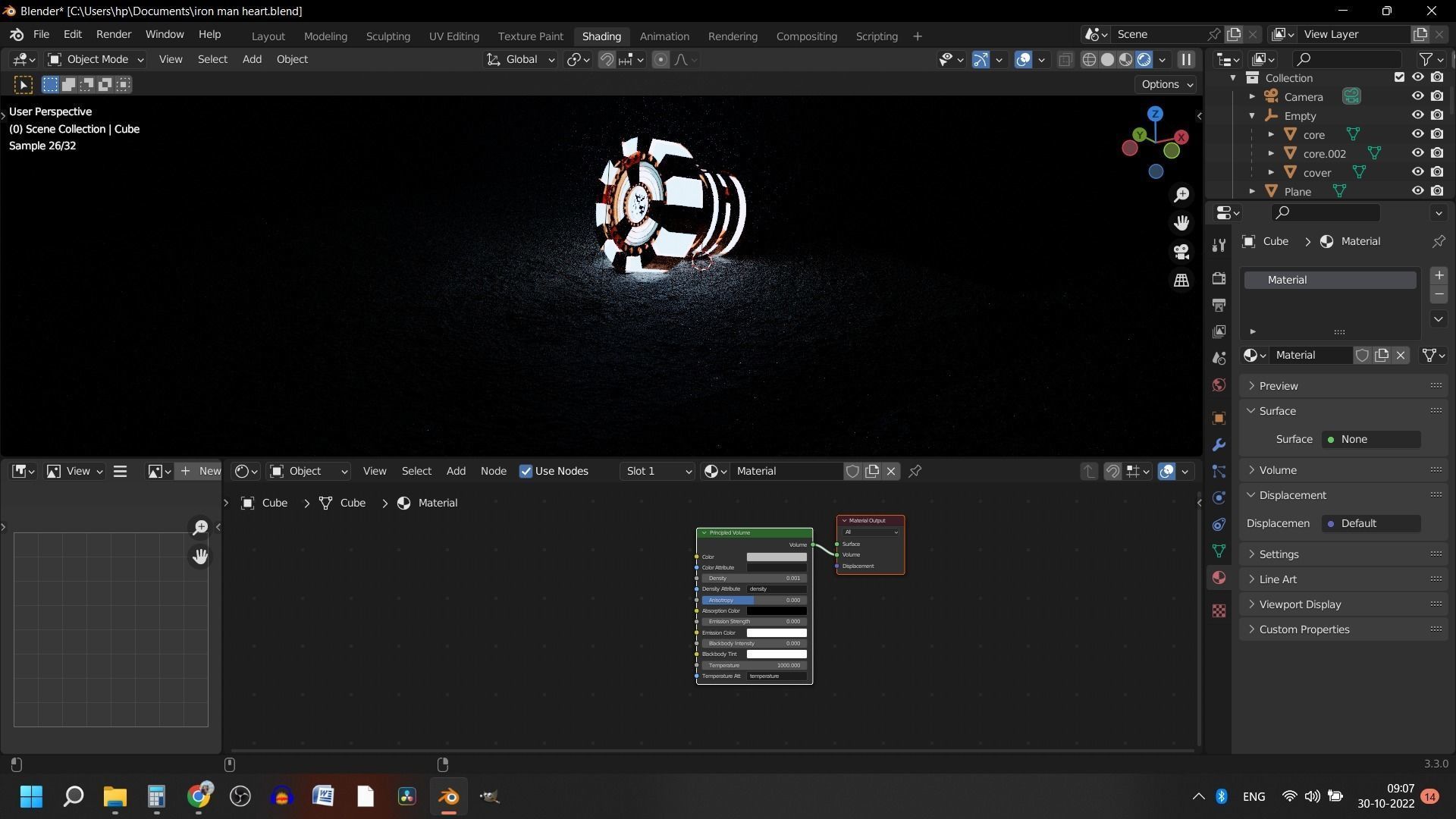Hide cover object in viewport
Viewport: 1456px width, 819px height.
pos(1417,172)
